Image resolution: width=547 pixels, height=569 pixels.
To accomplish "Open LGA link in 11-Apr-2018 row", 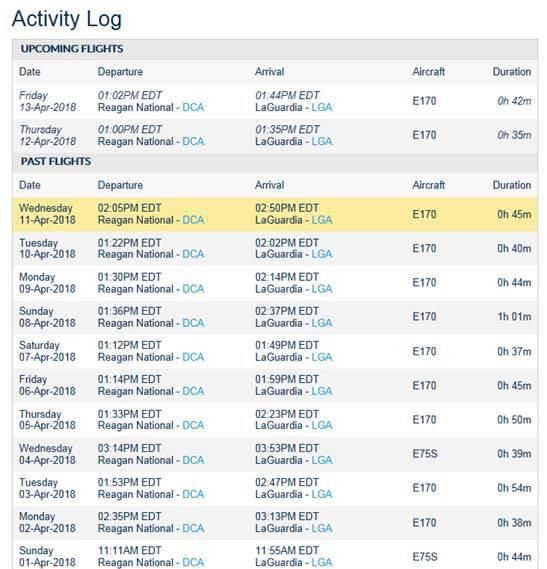I will [322, 220].
